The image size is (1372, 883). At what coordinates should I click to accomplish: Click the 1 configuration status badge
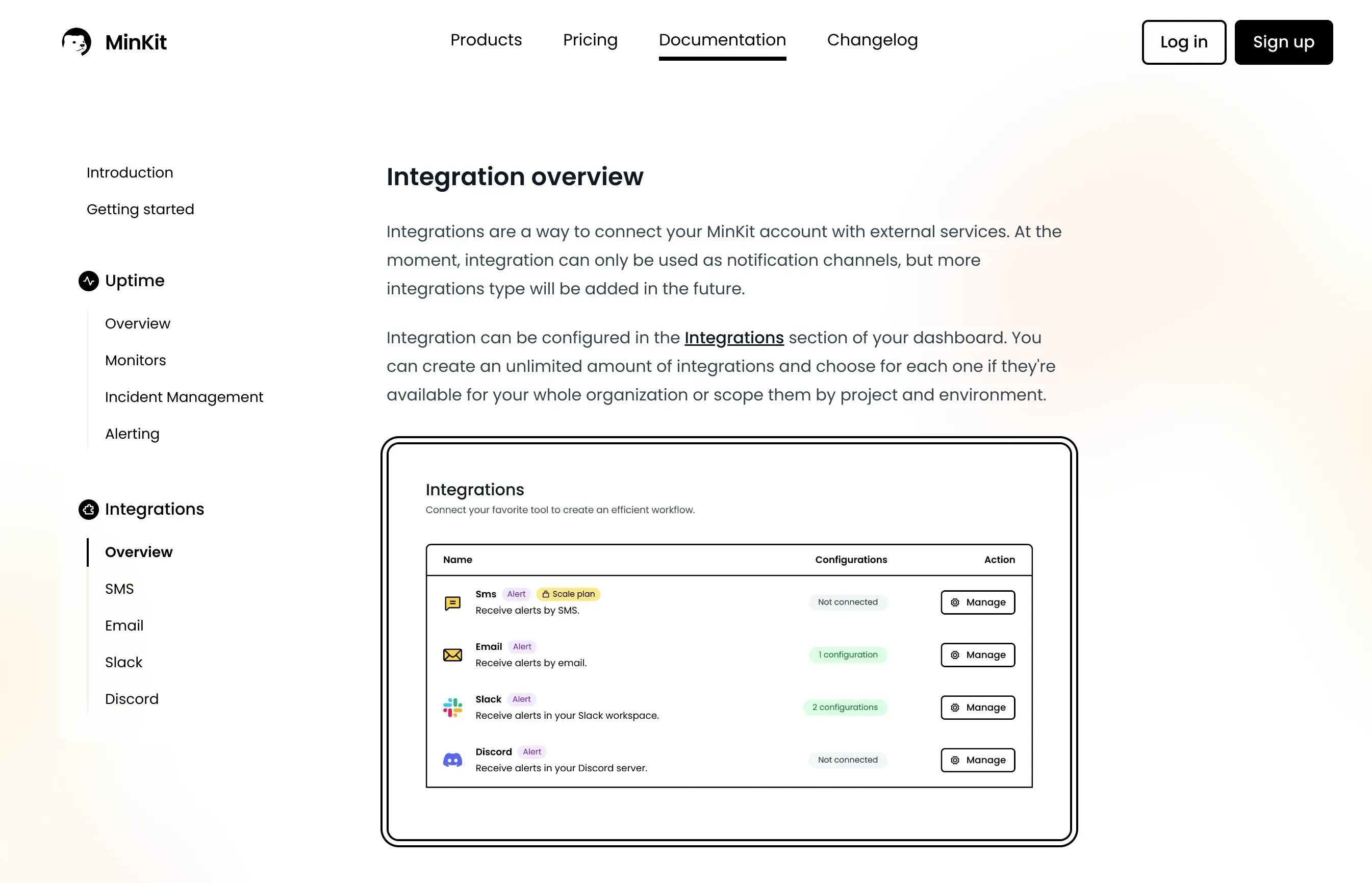coord(847,655)
